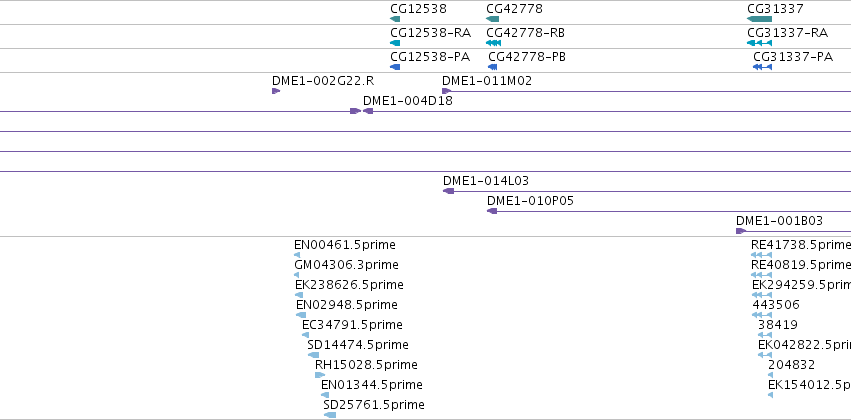Click the EN02948.5prime label text
The width and height of the screenshot is (851, 420).
[x=347, y=304]
